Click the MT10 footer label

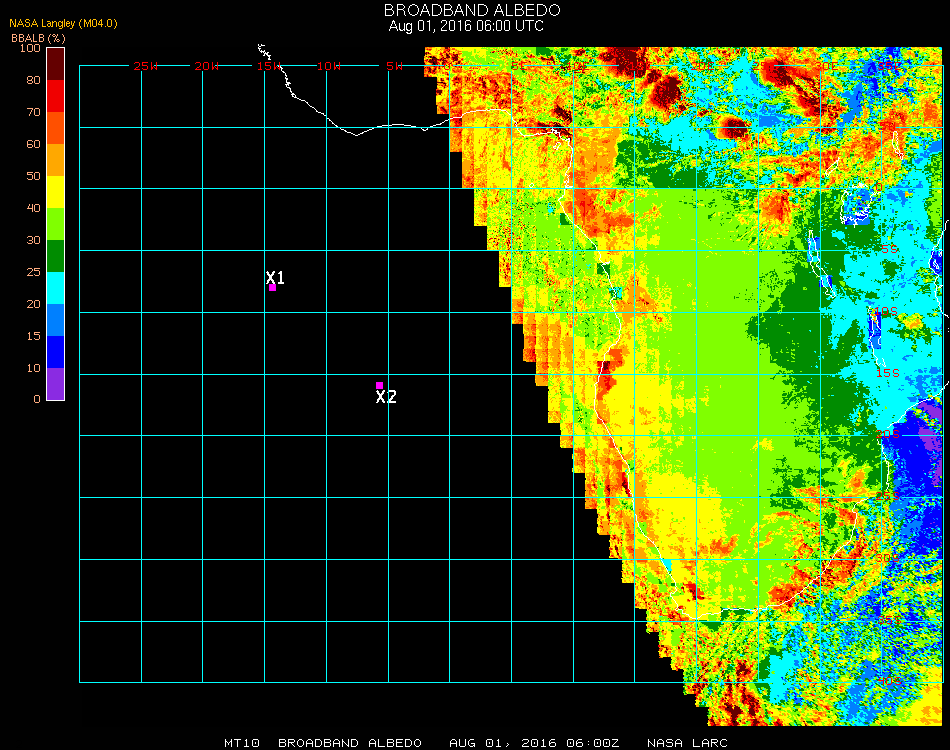243,743
